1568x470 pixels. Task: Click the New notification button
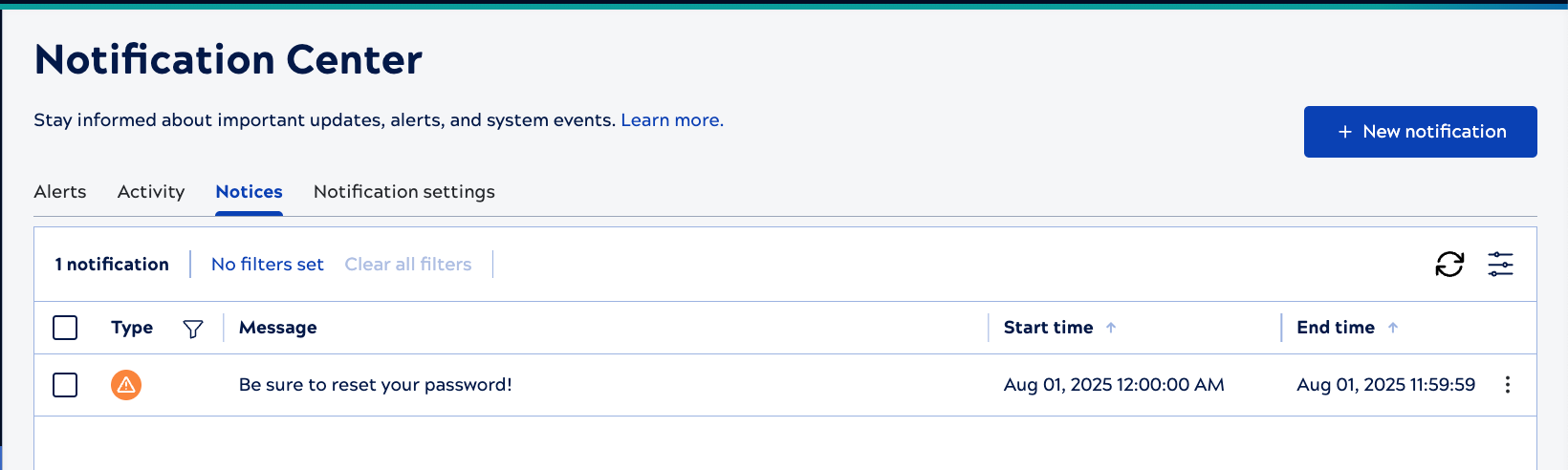point(1420,132)
